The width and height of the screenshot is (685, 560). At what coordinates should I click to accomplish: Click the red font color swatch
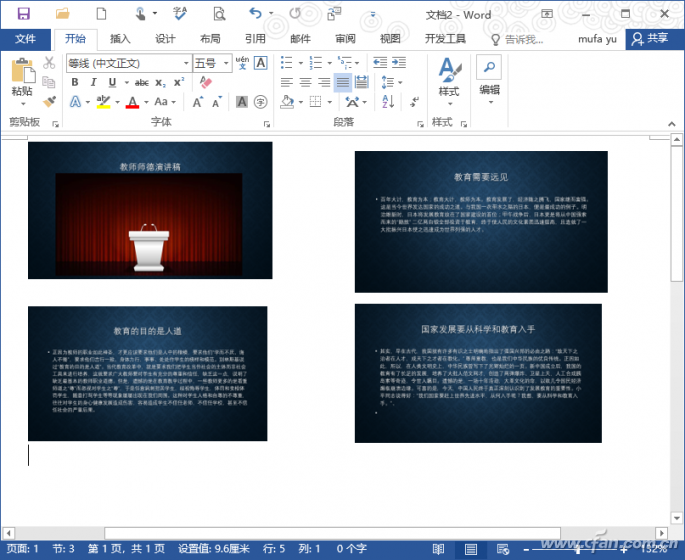pyautogui.click(x=133, y=103)
